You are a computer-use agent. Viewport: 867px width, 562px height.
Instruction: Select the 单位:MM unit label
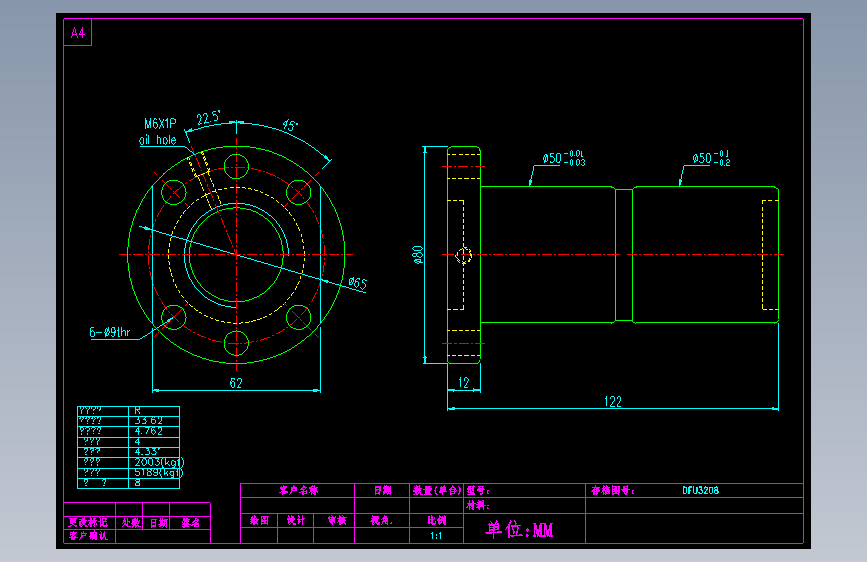tap(519, 529)
